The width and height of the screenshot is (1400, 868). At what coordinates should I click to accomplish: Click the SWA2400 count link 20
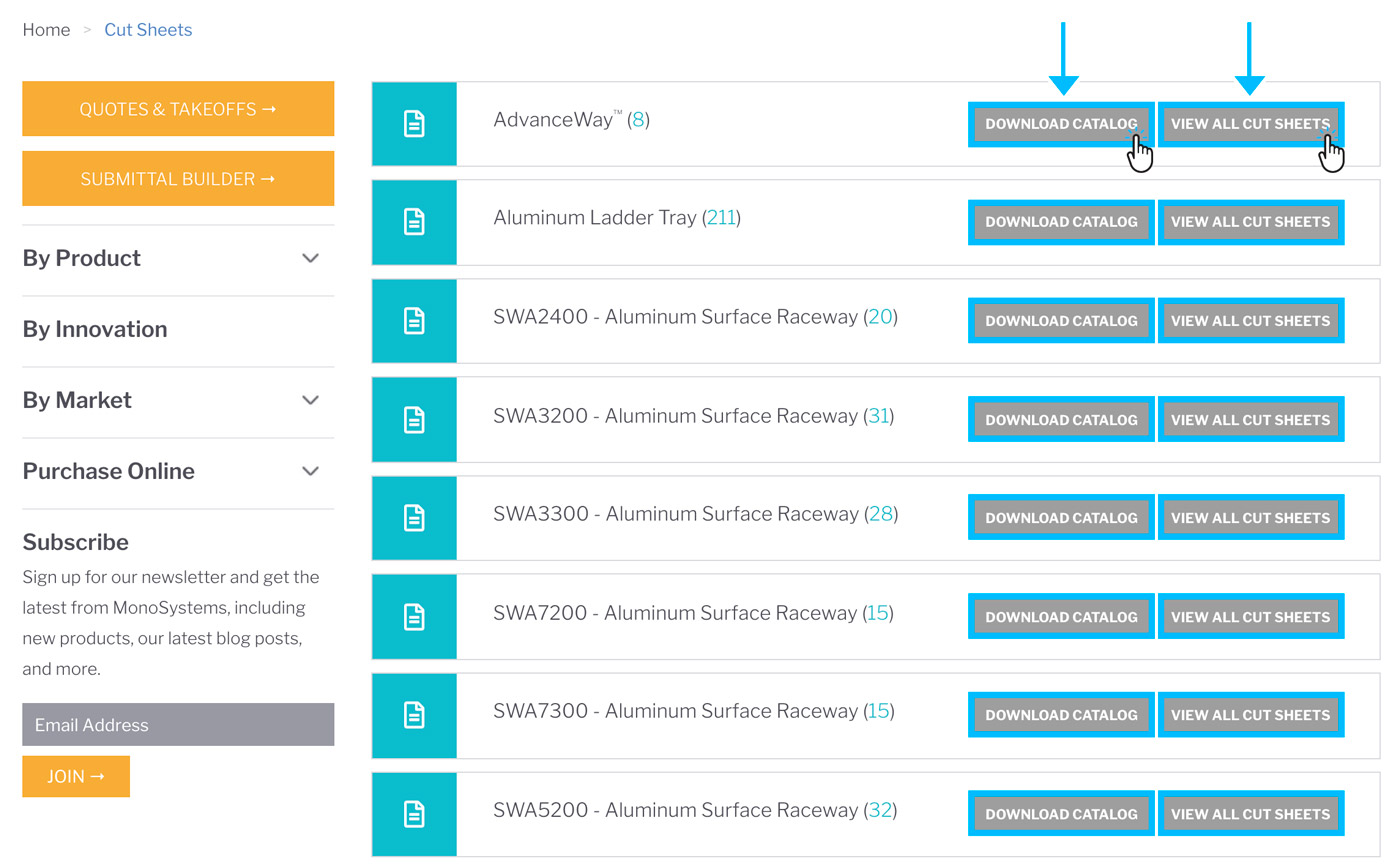point(880,317)
